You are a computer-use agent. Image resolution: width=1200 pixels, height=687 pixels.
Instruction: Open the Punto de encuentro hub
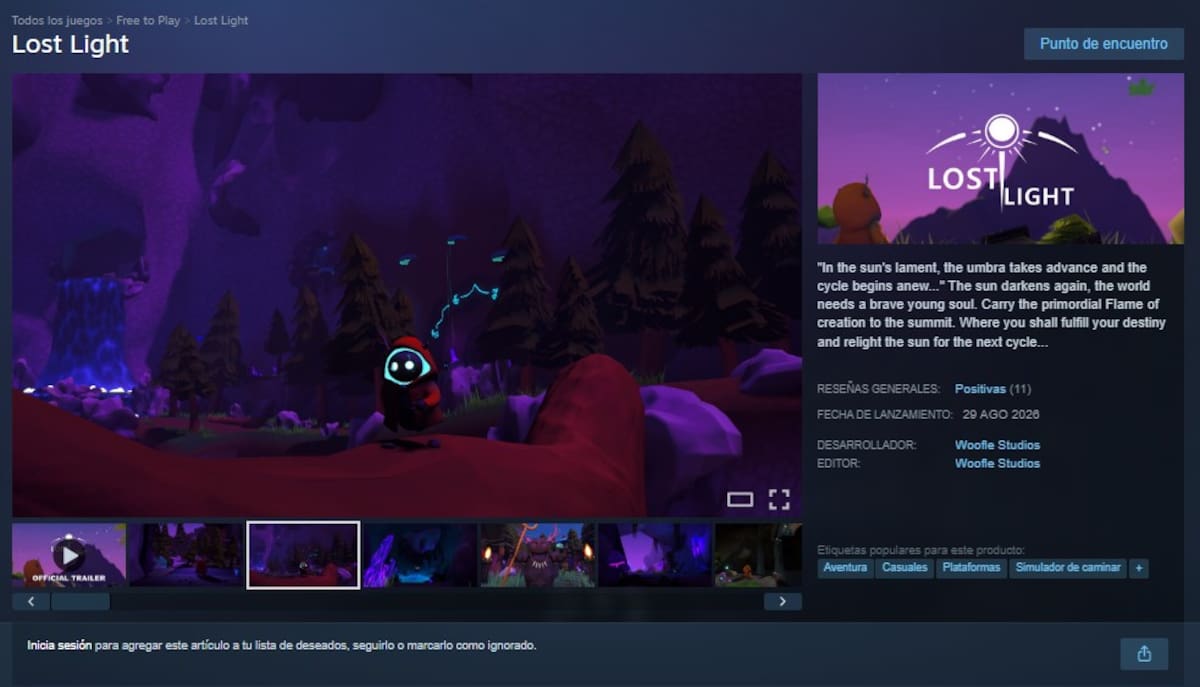click(1104, 44)
